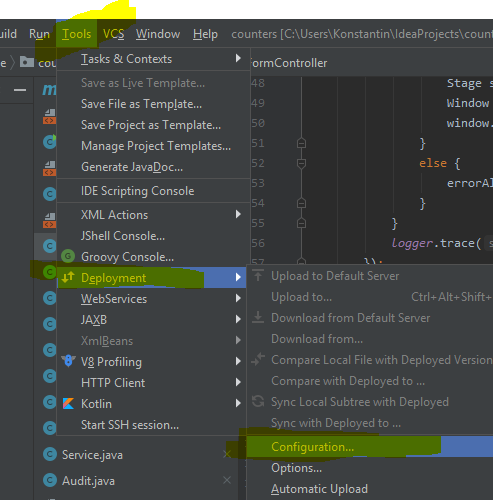Click logger.trace call in editor
The height and width of the screenshot is (500, 493).
point(437,243)
